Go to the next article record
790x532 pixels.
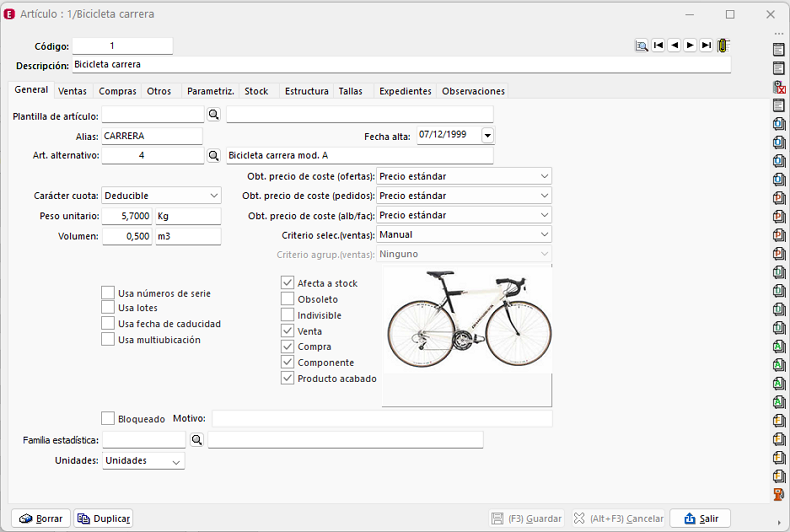pos(690,45)
